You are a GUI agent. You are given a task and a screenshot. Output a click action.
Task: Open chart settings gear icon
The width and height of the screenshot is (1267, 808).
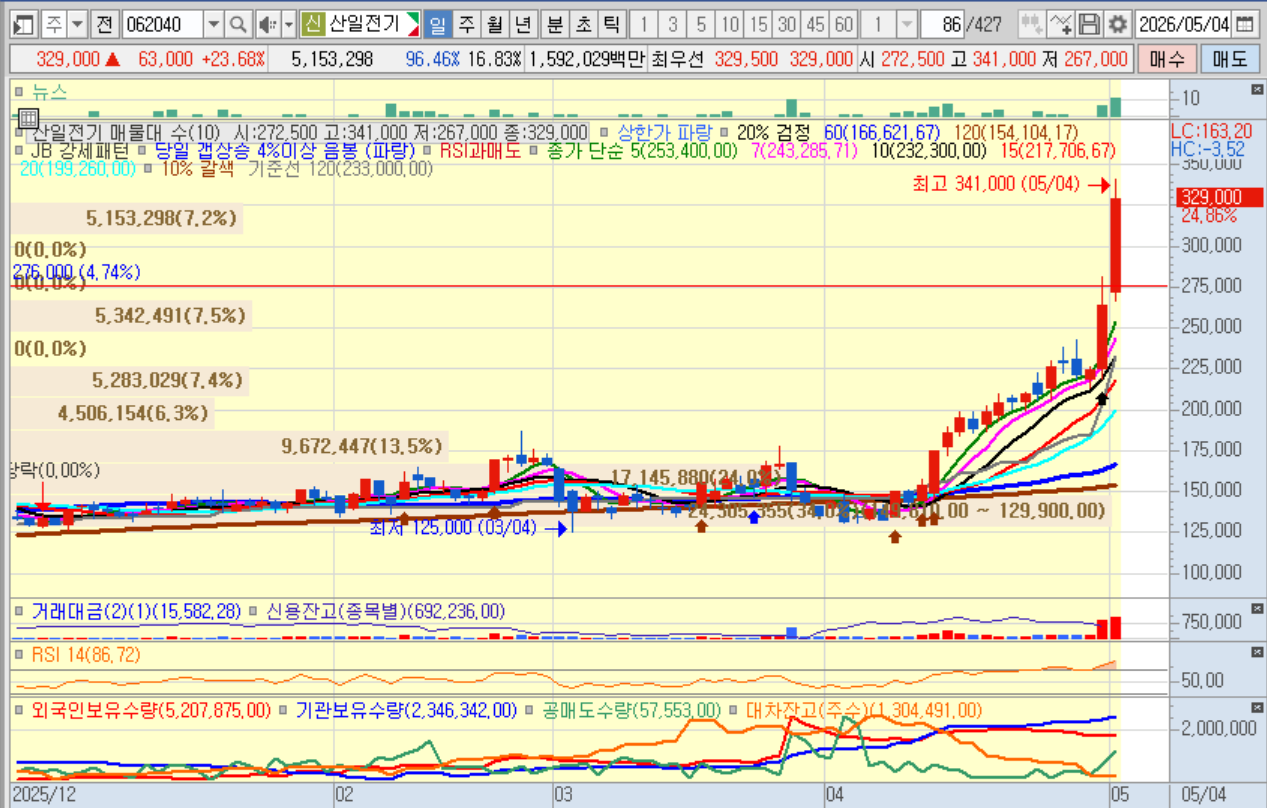point(1117,24)
